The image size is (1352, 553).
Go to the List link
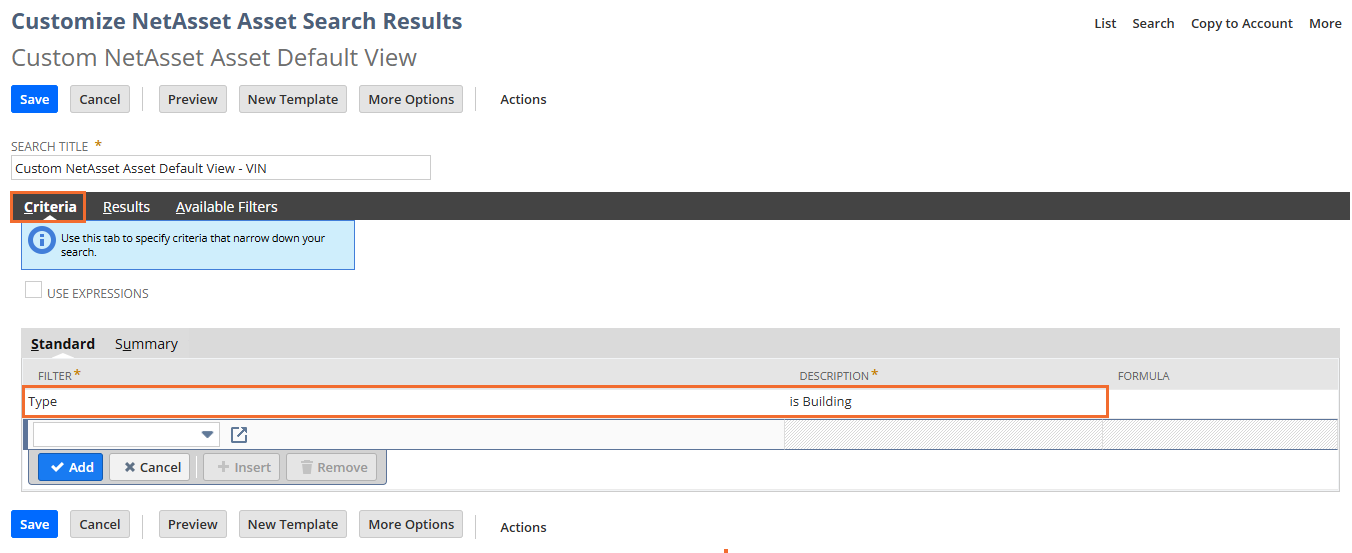(x=1105, y=23)
